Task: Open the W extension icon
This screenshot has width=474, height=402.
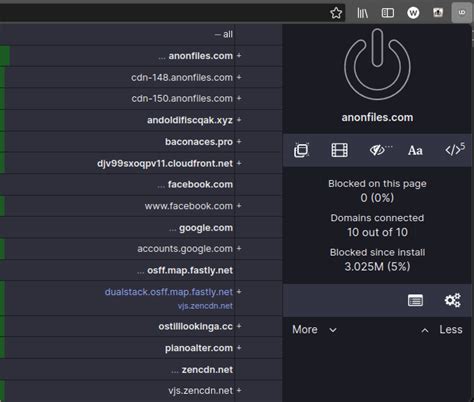Action: [413, 13]
